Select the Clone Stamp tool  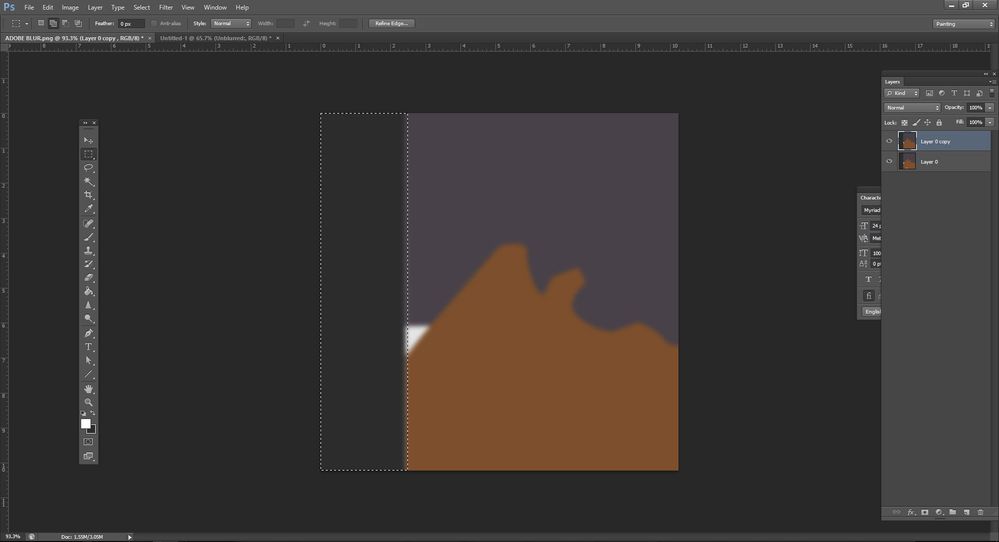click(x=89, y=251)
